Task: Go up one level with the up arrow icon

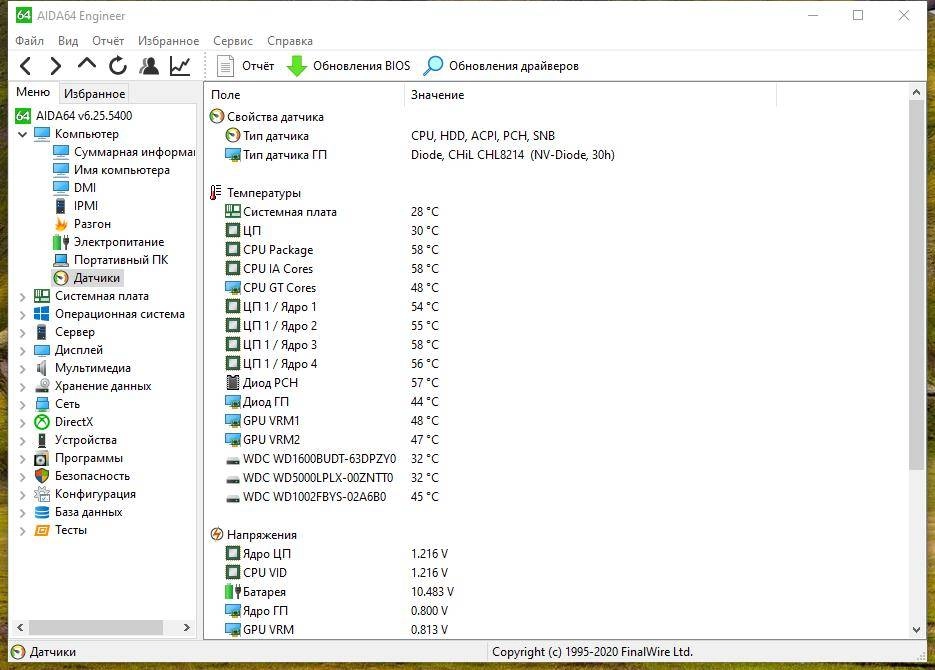Action: [86, 64]
